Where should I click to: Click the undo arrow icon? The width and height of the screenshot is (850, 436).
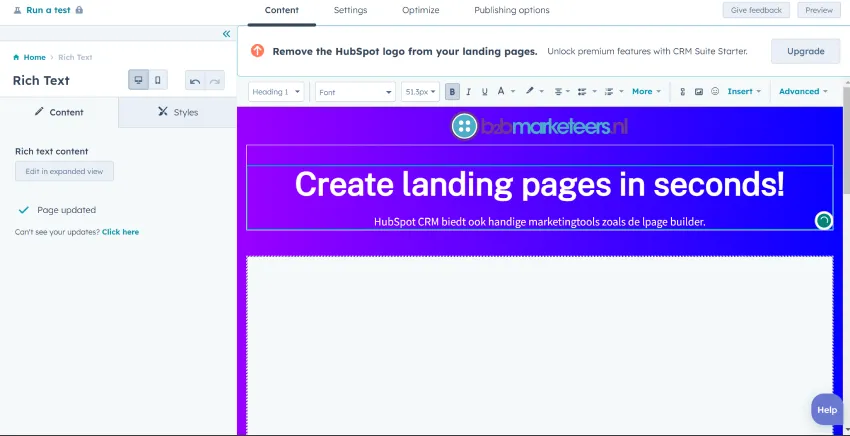(195, 81)
